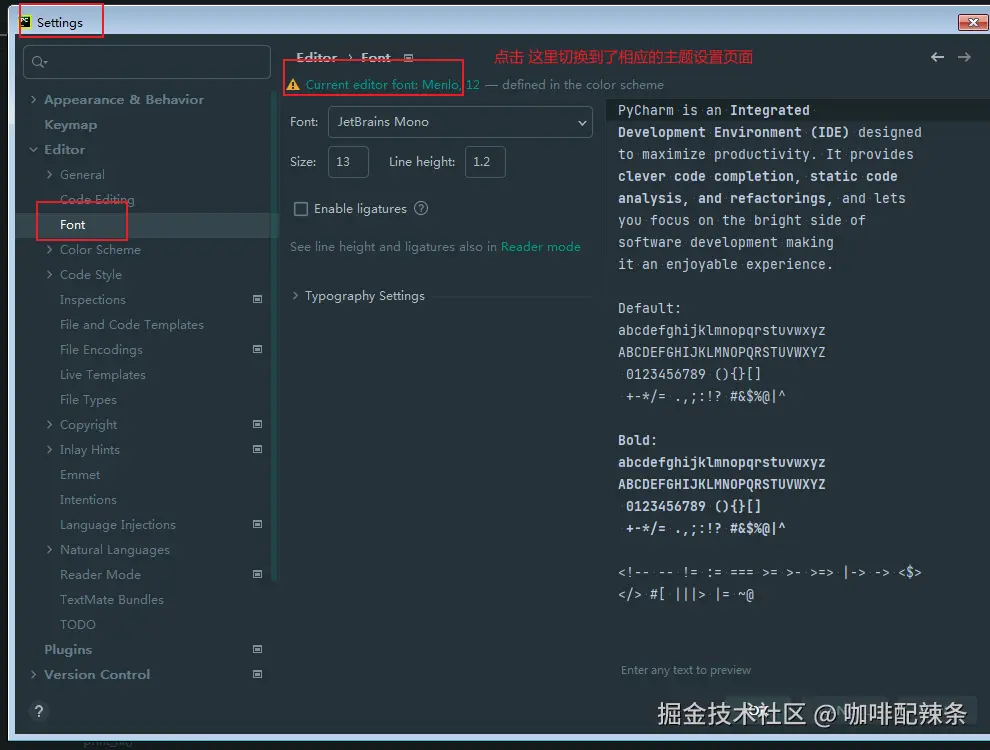This screenshot has width=990, height=750.
Task: Open the Font dropdown showing JetBrains Mono
Action: pyautogui.click(x=460, y=122)
